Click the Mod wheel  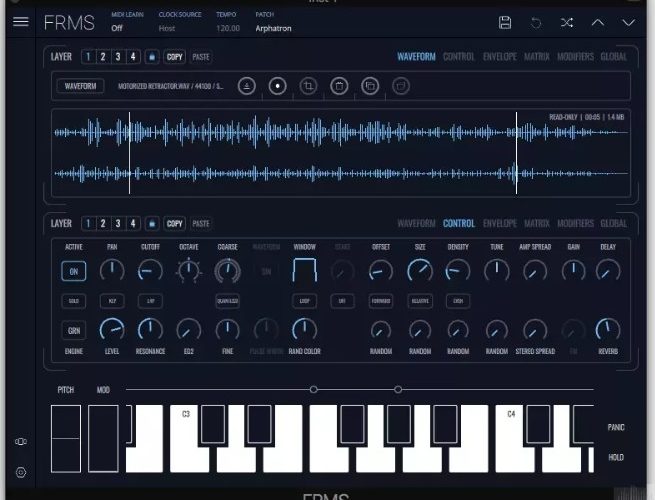coord(103,439)
